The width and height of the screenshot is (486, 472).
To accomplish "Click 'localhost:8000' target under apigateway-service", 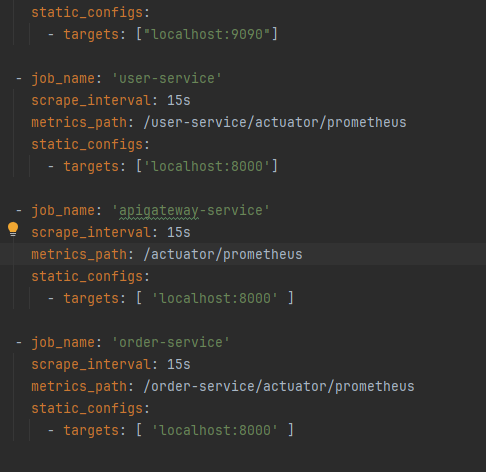I will (215, 298).
